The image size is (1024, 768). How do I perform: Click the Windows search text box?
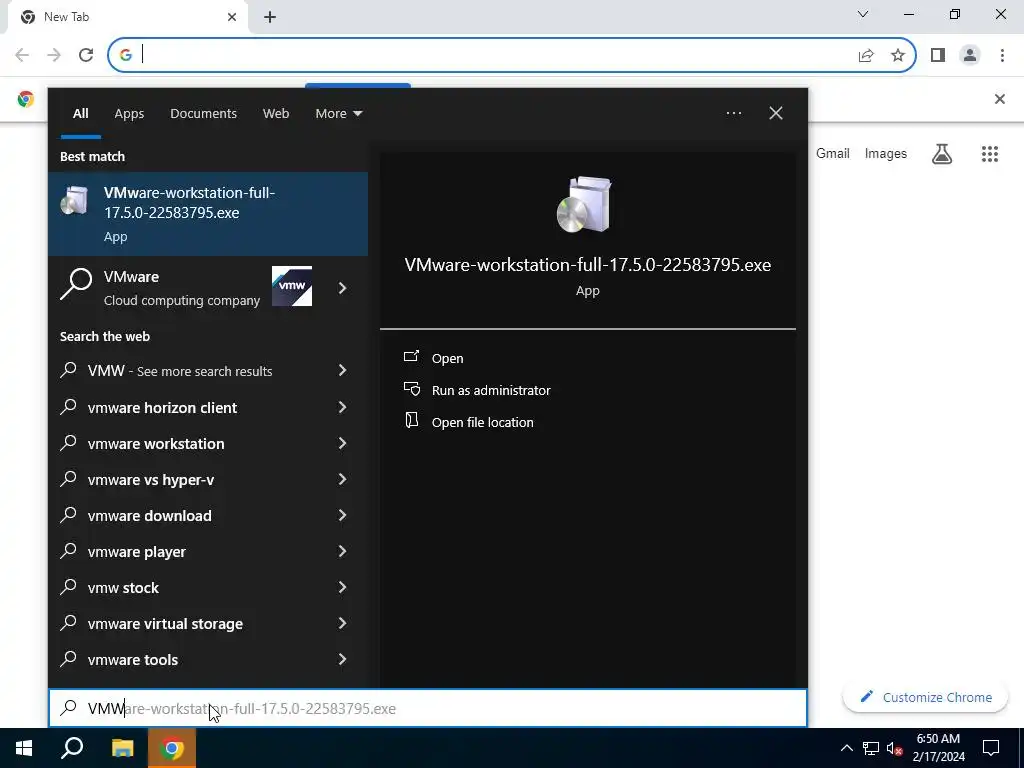[428, 709]
